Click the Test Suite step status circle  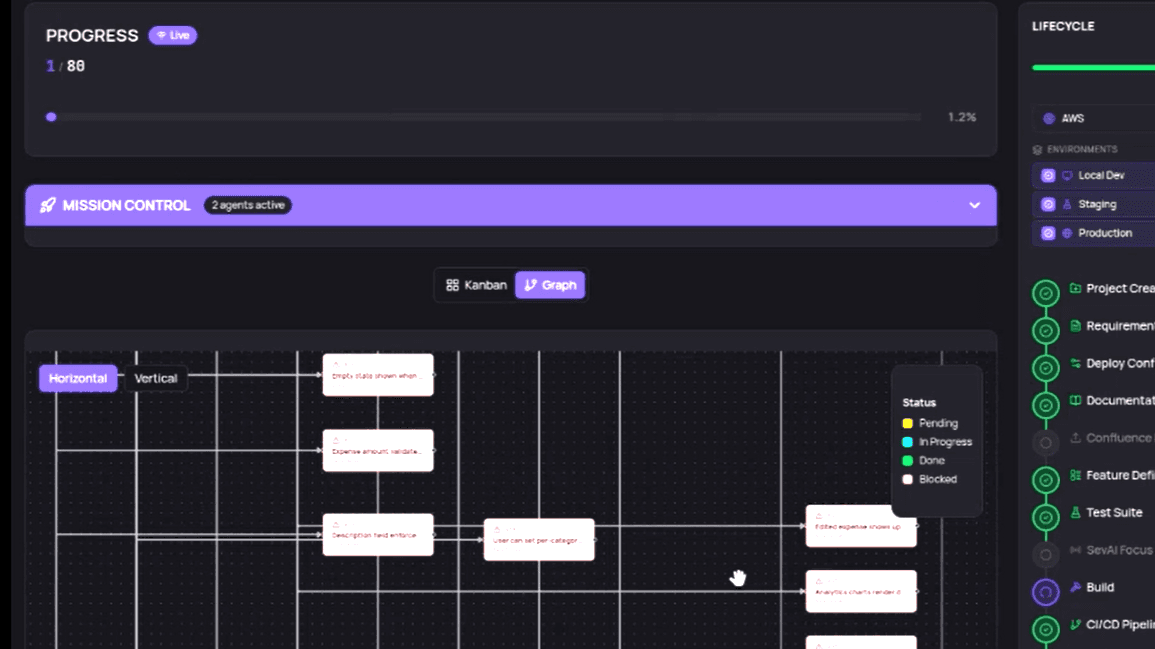tap(1045, 517)
